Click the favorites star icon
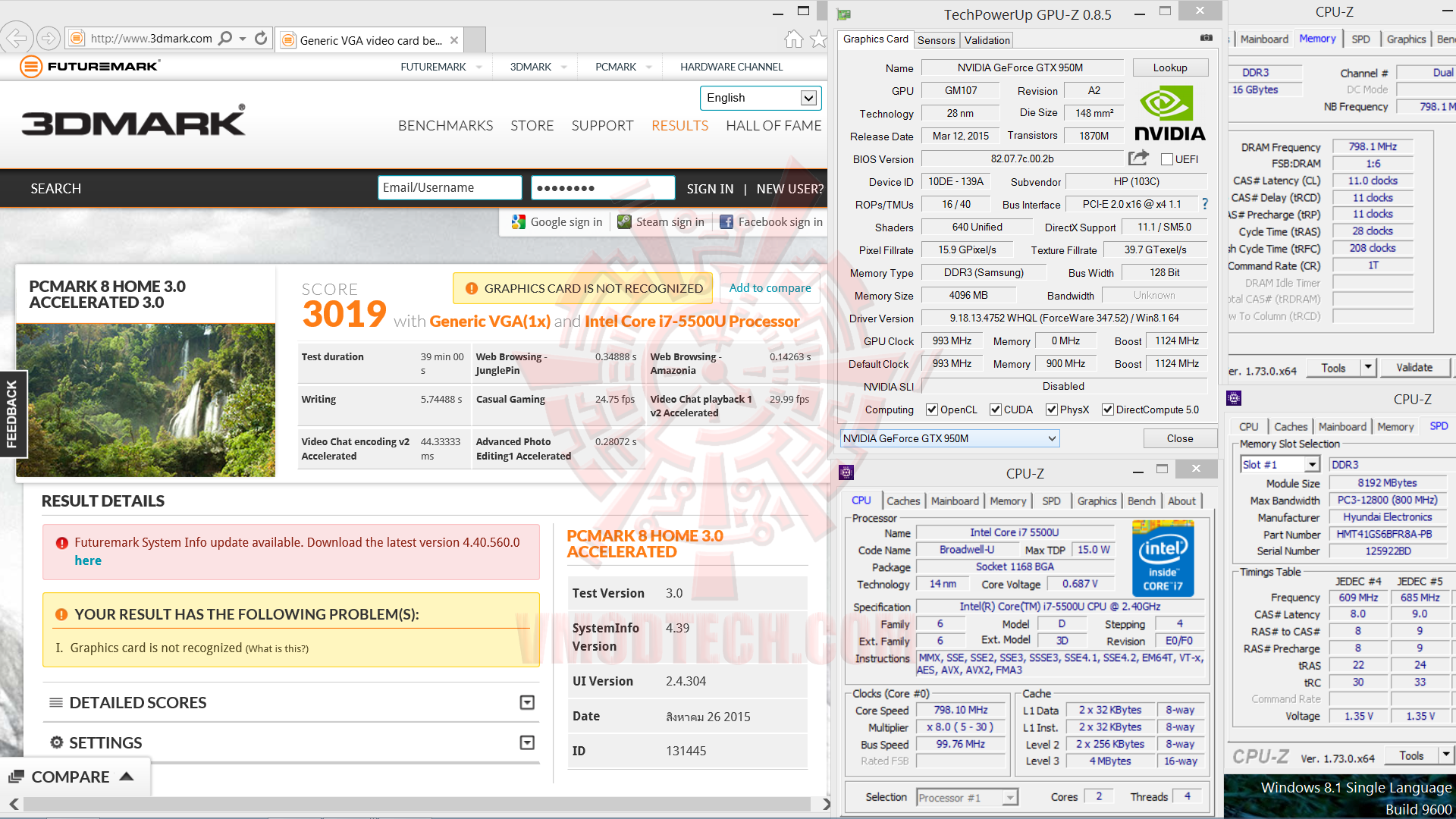This screenshot has width=1456, height=819. 818,39
